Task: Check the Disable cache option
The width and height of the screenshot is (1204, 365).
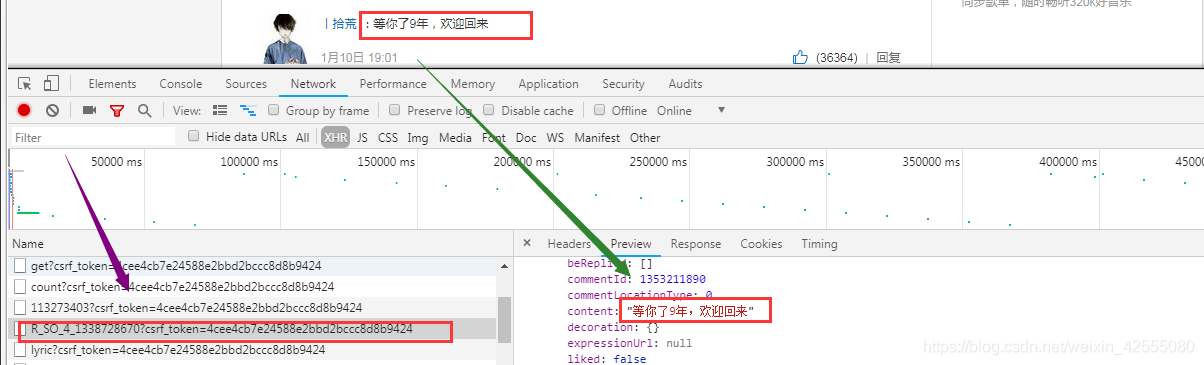Action: pyautogui.click(x=489, y=110)
